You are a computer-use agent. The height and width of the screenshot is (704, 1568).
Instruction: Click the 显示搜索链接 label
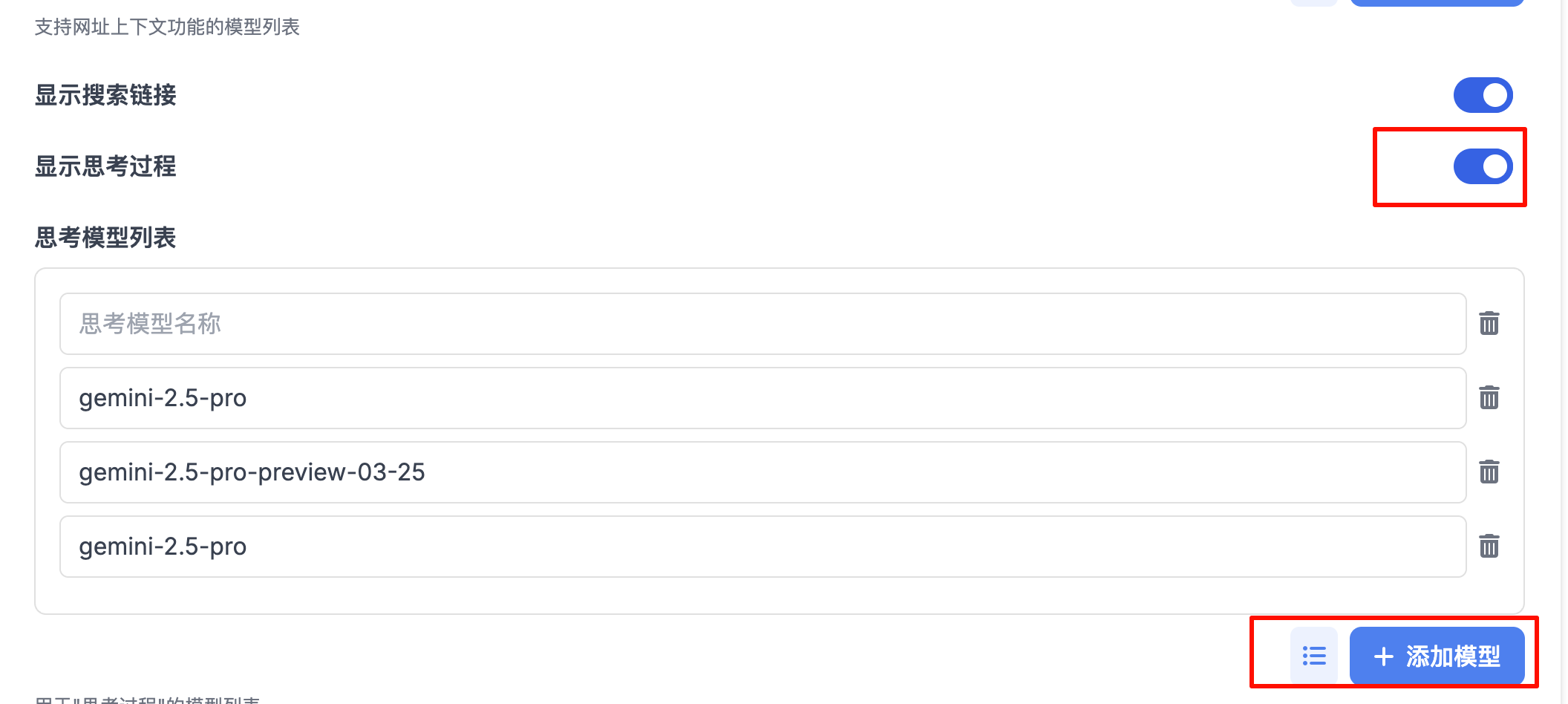point(105,95)
